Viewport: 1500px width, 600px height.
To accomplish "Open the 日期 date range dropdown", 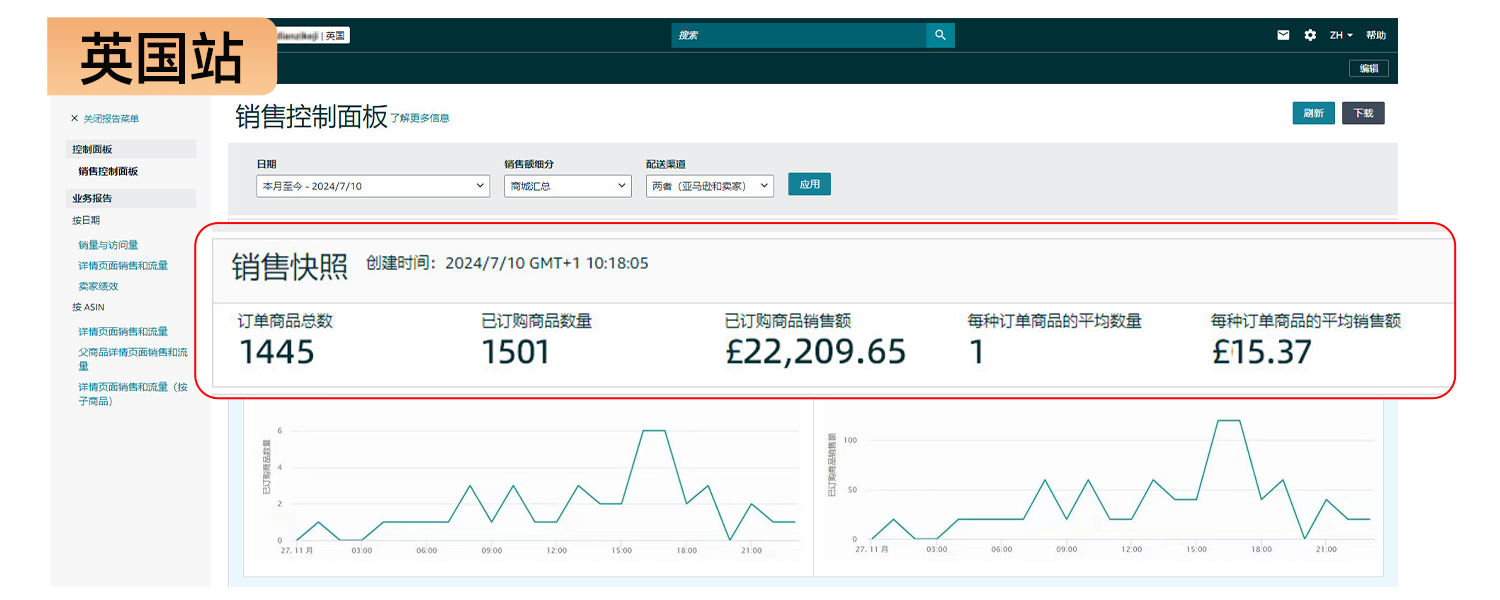I will tap(372, 186).
